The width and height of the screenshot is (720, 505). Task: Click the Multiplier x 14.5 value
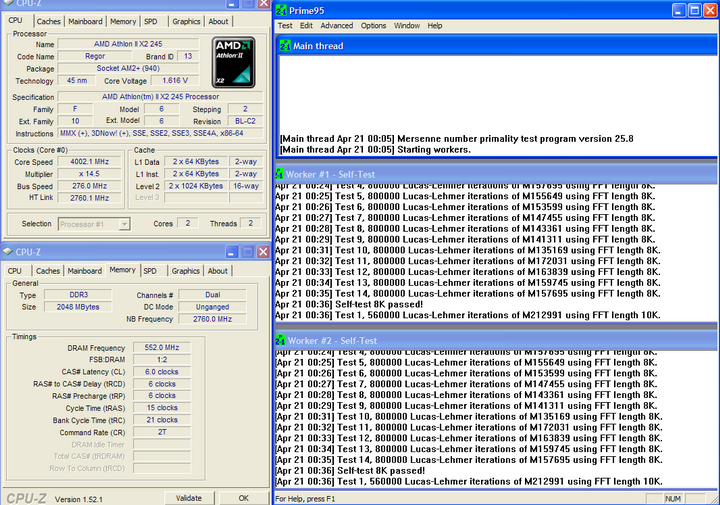coord(90,174)
